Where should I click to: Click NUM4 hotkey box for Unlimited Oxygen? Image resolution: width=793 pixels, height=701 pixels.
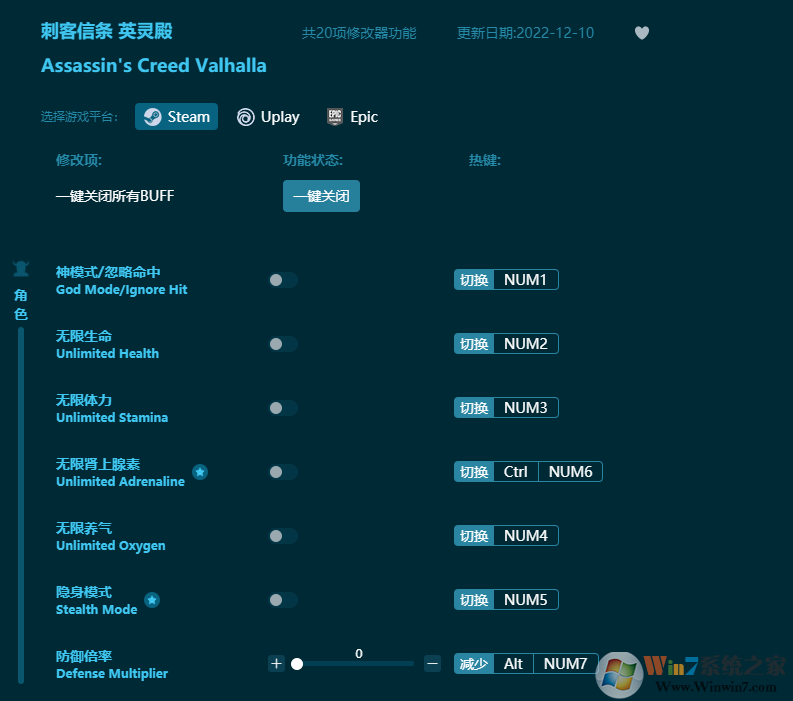point(525,536)
